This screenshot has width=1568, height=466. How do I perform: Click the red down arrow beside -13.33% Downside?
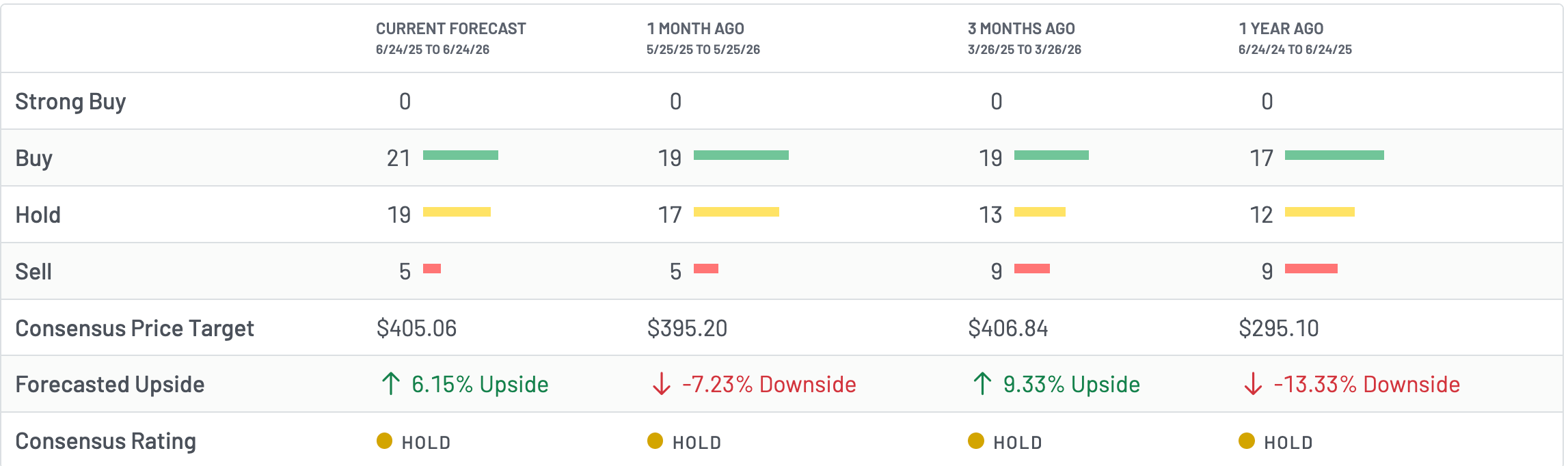pyautogui.click(x=1253, y=384)
